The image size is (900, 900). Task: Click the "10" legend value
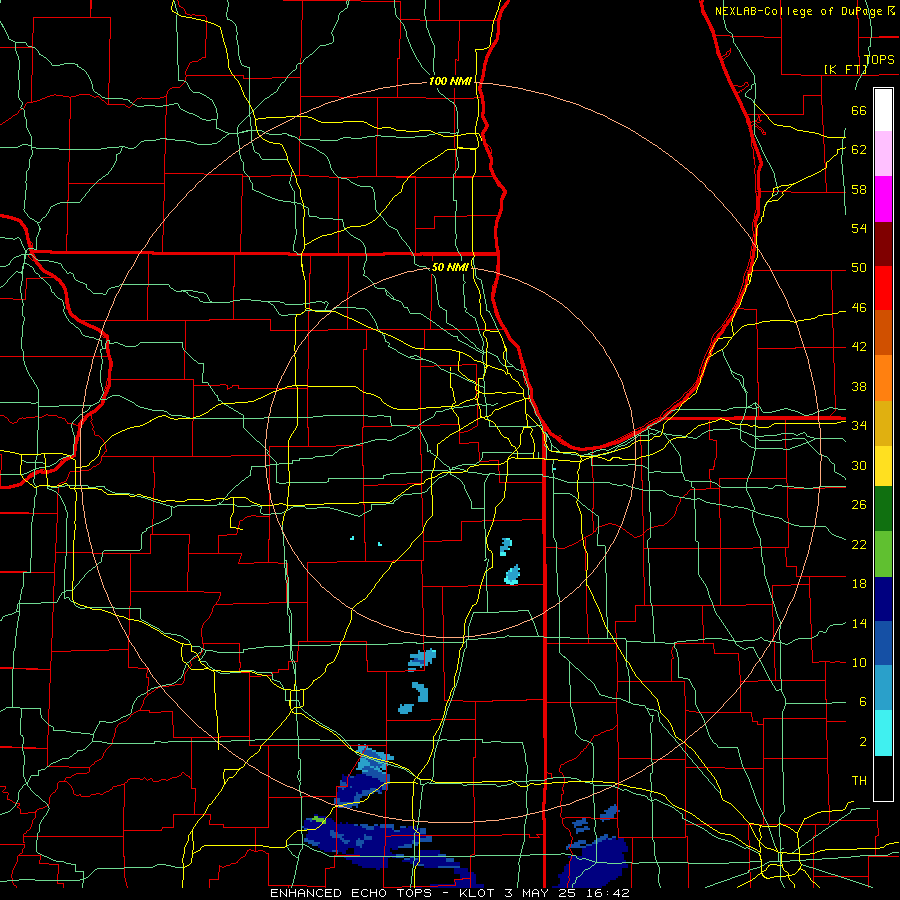tap(859, 663)
